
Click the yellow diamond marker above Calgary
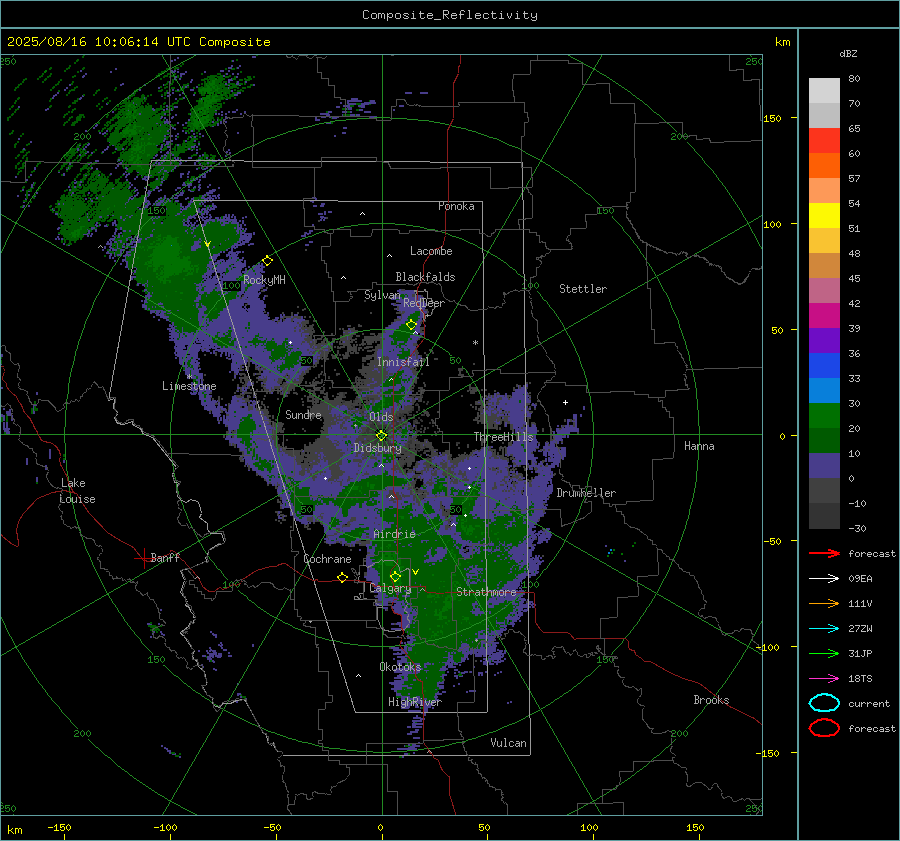tap(395, 576)
